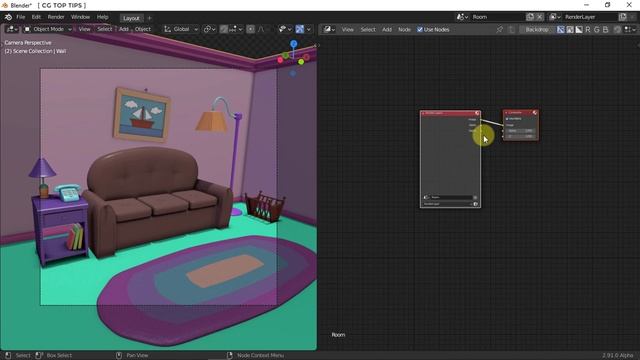Toggle viewport gizmos display
640x360 pixels.
[300, 29]
